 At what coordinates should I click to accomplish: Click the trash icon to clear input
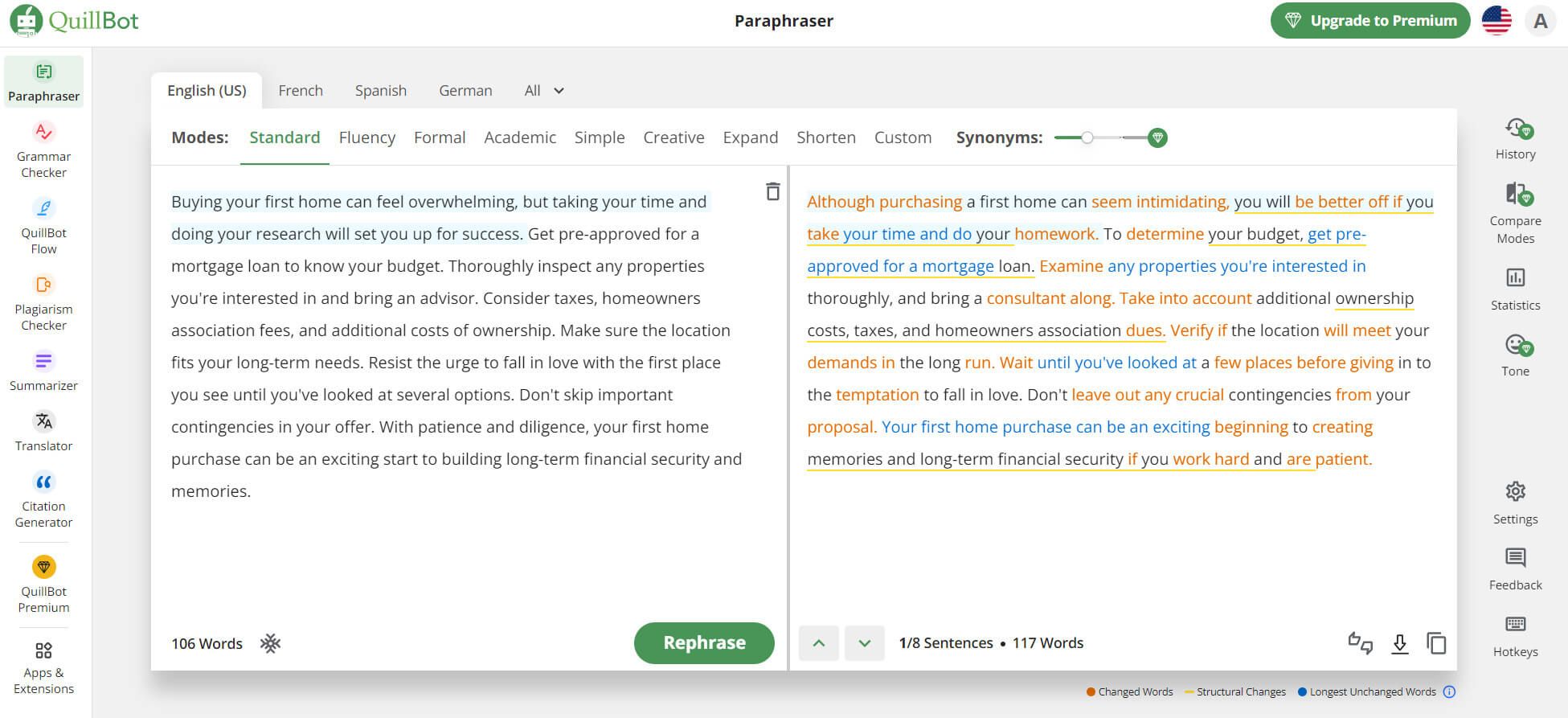pyautogui.click(x=772, y=191)
